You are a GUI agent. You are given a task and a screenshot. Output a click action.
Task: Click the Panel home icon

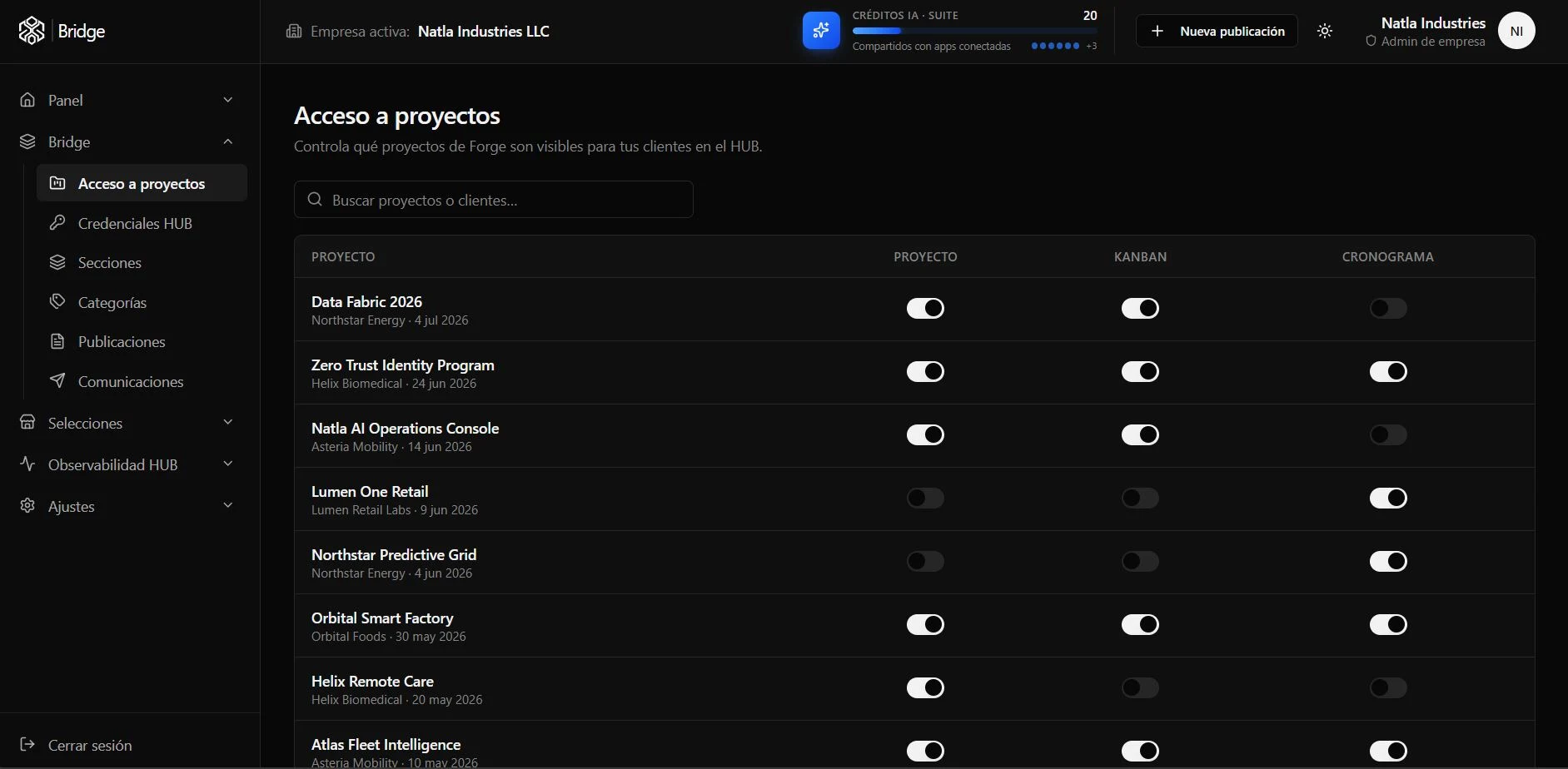coord(27,100)
